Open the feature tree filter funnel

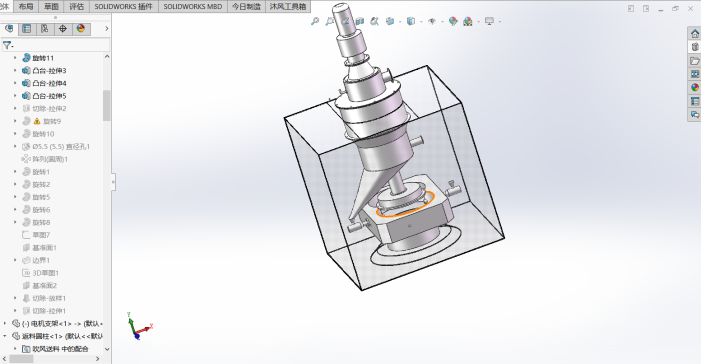(x=8, y=45)
